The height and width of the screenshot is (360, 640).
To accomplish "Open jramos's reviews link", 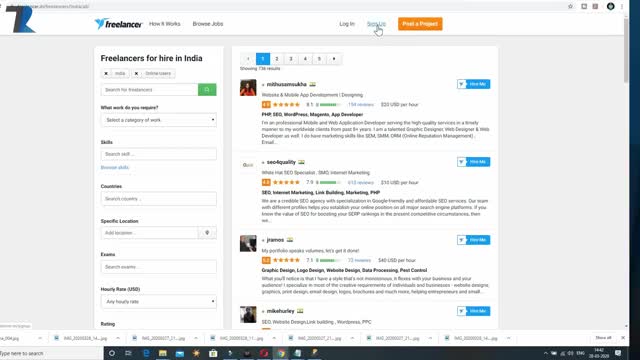I will click(x=359, y=260).
